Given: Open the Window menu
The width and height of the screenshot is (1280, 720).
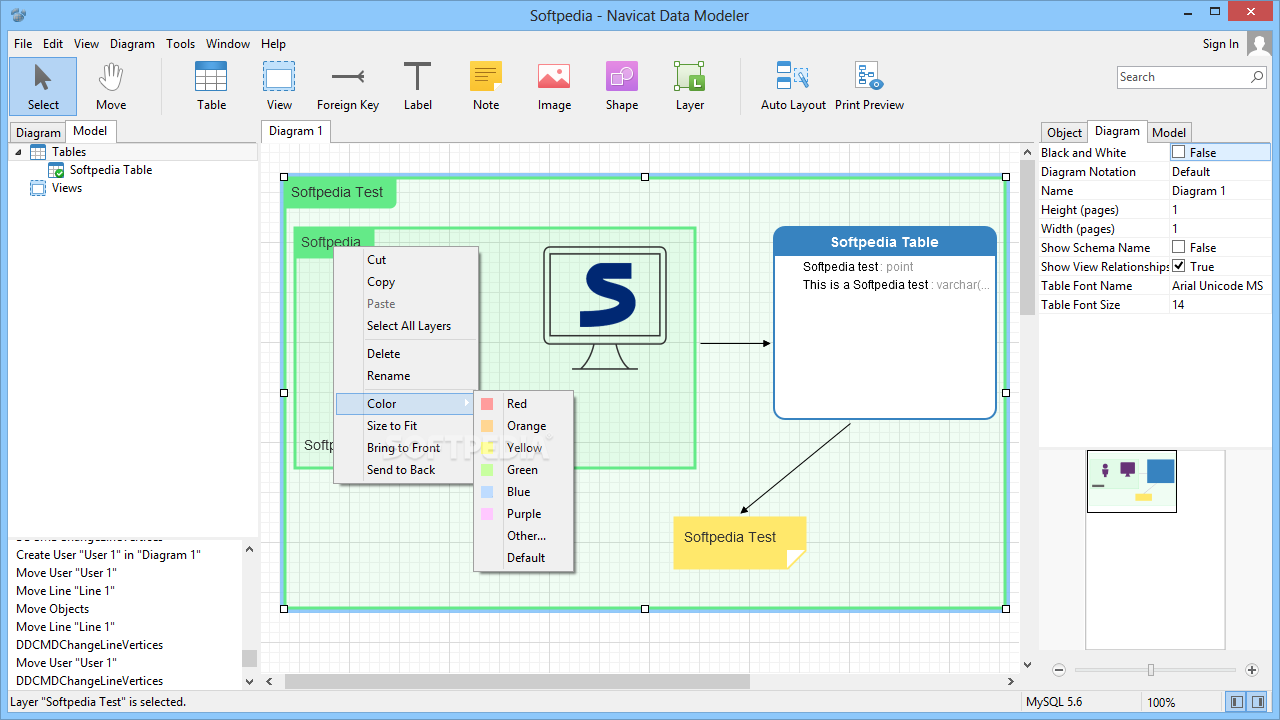Looking at the screenshot, I should tap(228, 44).
